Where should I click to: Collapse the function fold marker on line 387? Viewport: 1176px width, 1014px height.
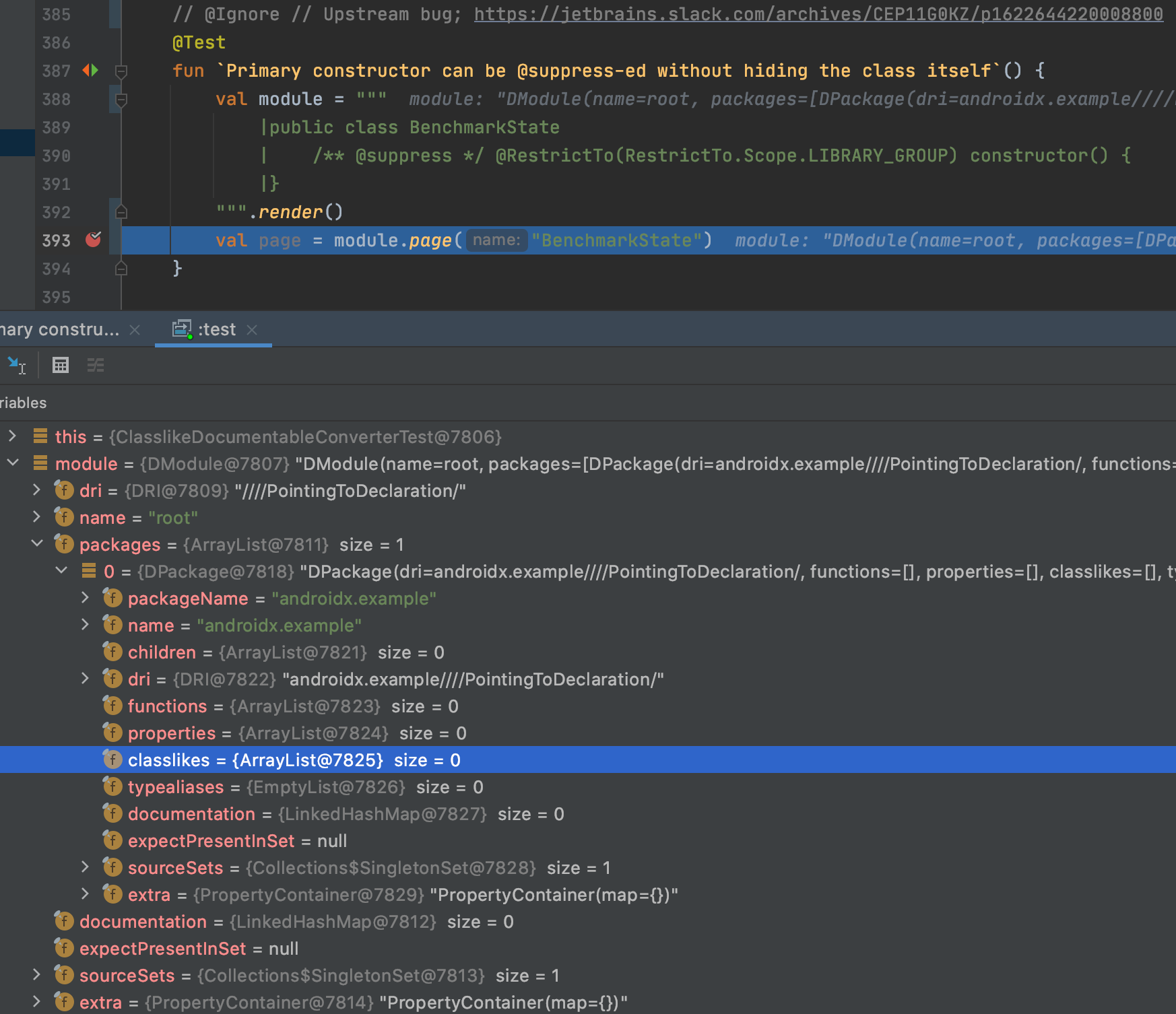[121, 71]
